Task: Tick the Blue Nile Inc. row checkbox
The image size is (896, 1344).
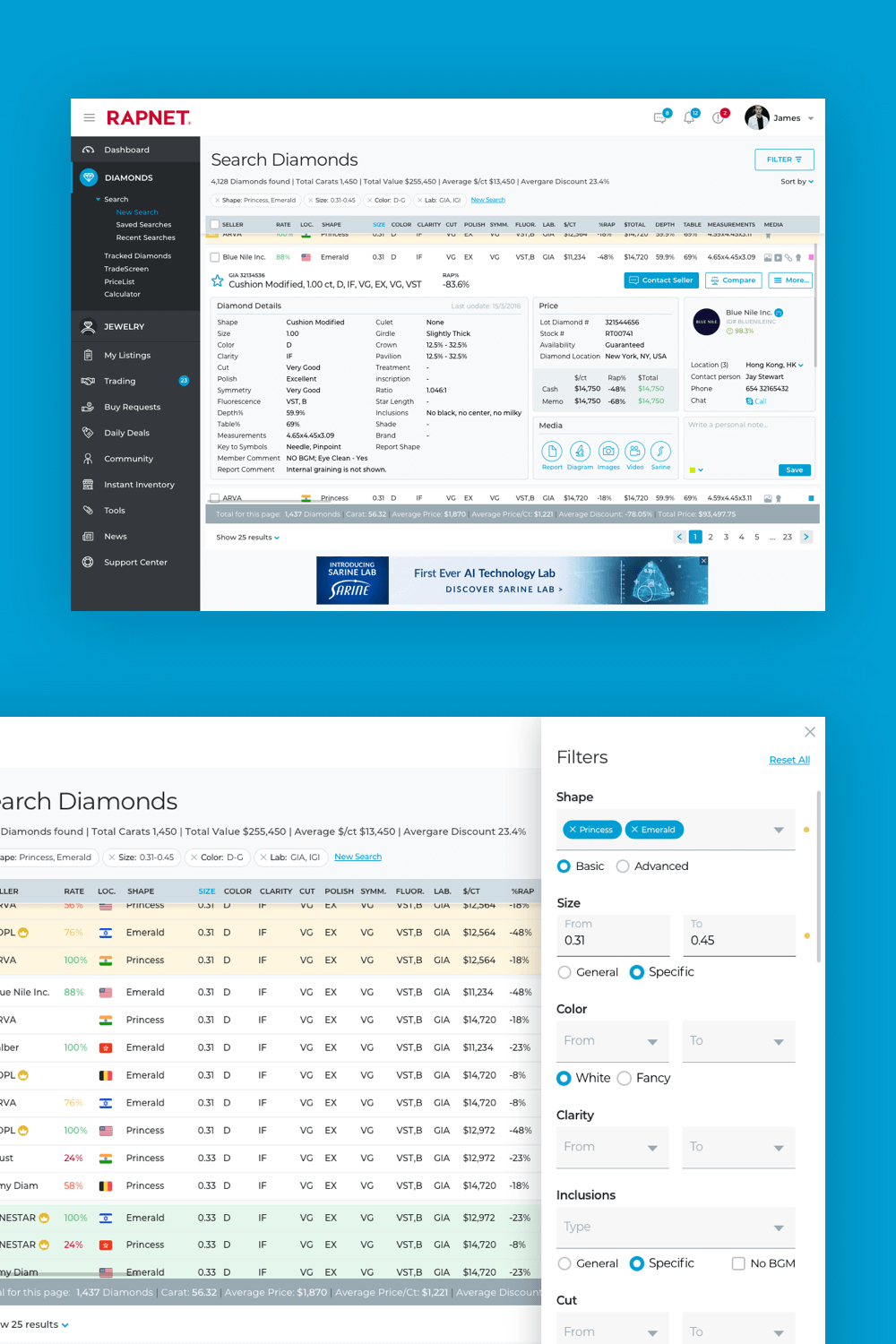Action: point(215,257)
